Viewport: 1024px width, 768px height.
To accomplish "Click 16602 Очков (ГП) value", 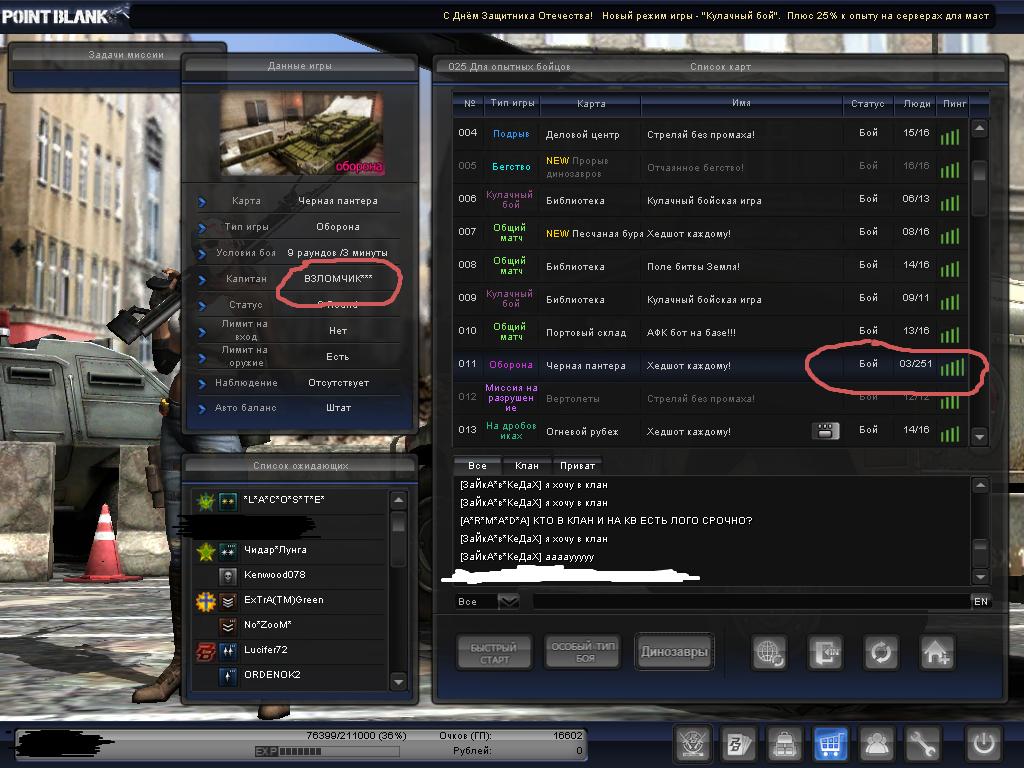I will pyautogui.click(x=568, y=735).
